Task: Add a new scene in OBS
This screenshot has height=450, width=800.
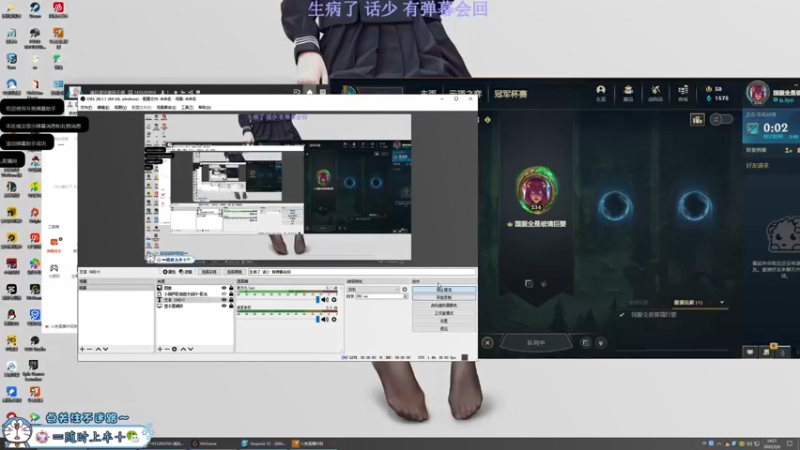Action: 82,349
